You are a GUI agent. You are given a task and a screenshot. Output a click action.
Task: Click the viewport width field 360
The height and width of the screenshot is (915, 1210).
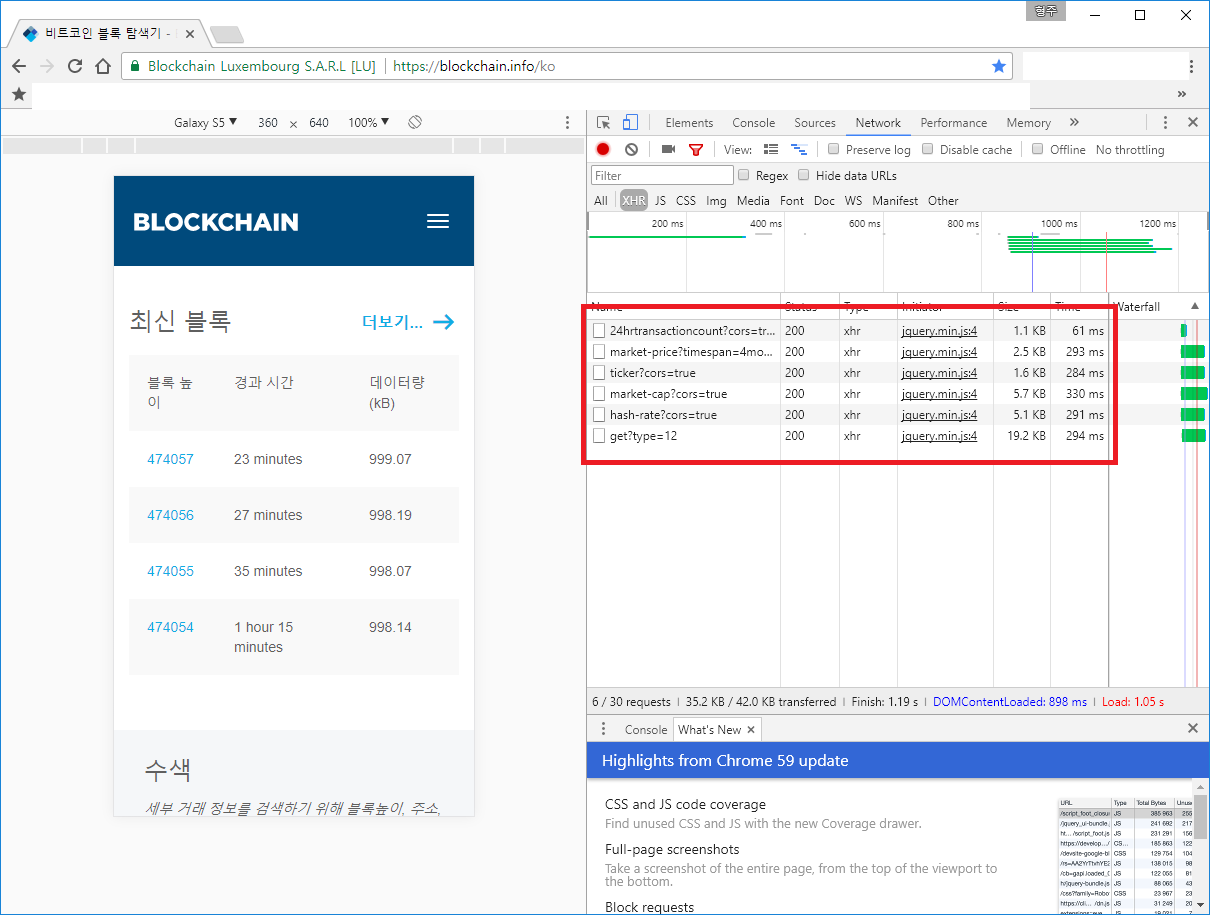point(268,122)
